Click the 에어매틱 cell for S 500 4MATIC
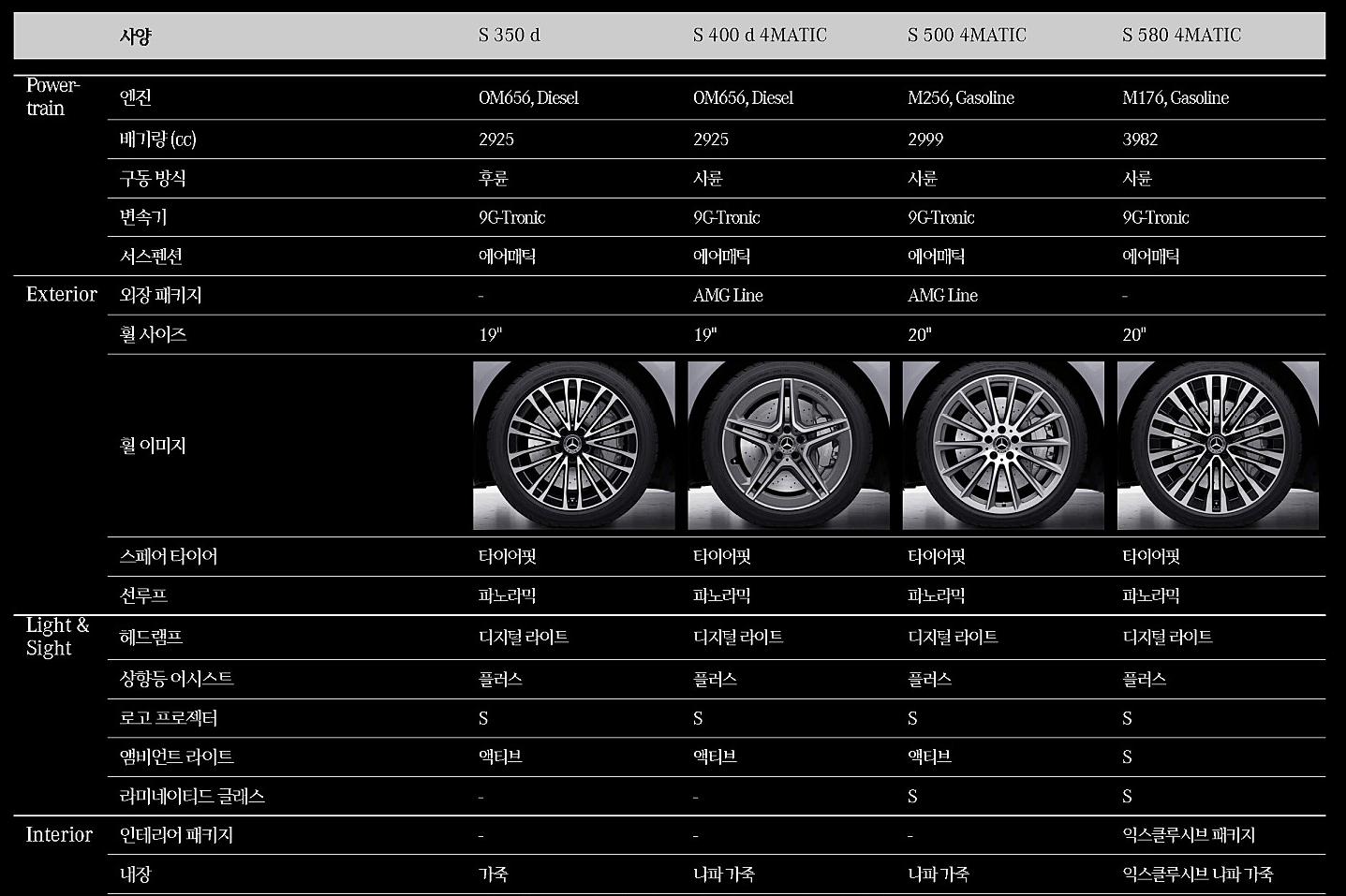 (936, 256)
